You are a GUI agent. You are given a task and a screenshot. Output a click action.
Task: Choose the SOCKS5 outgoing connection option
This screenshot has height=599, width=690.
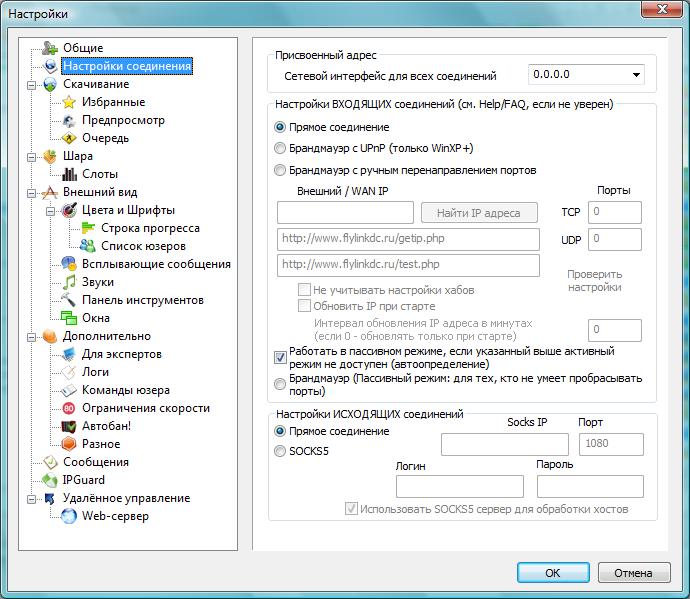pyautogui.click(x=280, y=451)
